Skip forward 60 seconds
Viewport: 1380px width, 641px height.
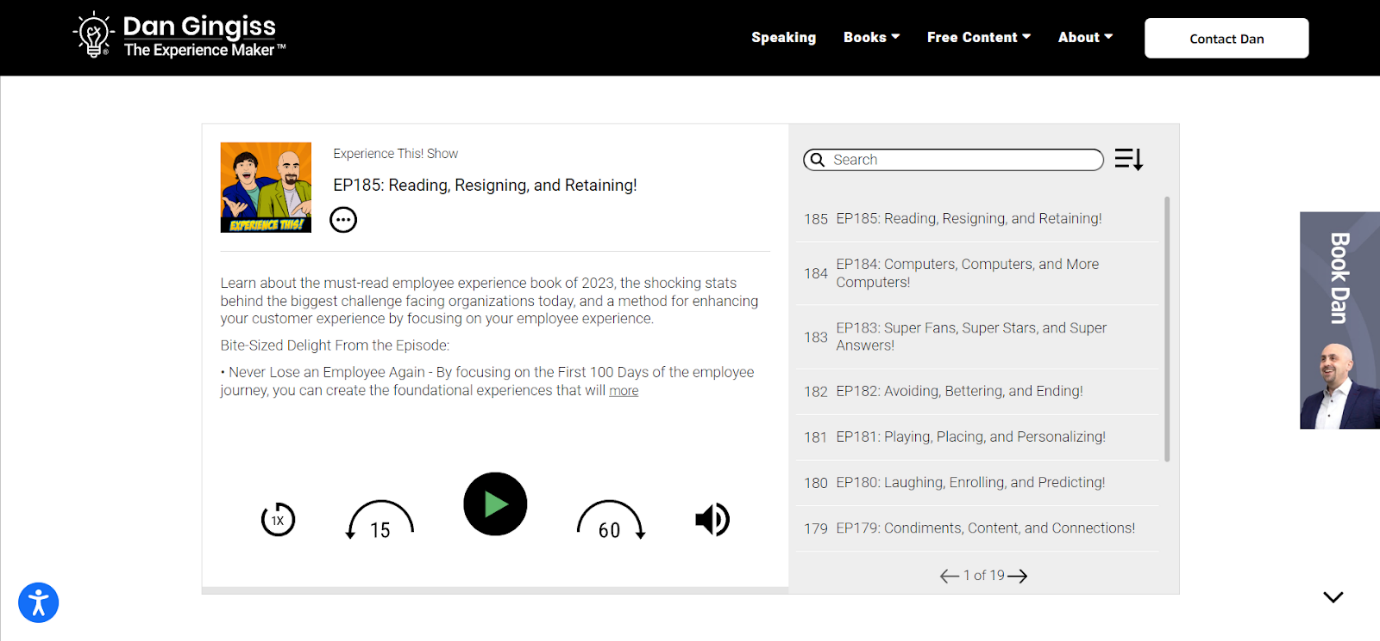point(610,520)
